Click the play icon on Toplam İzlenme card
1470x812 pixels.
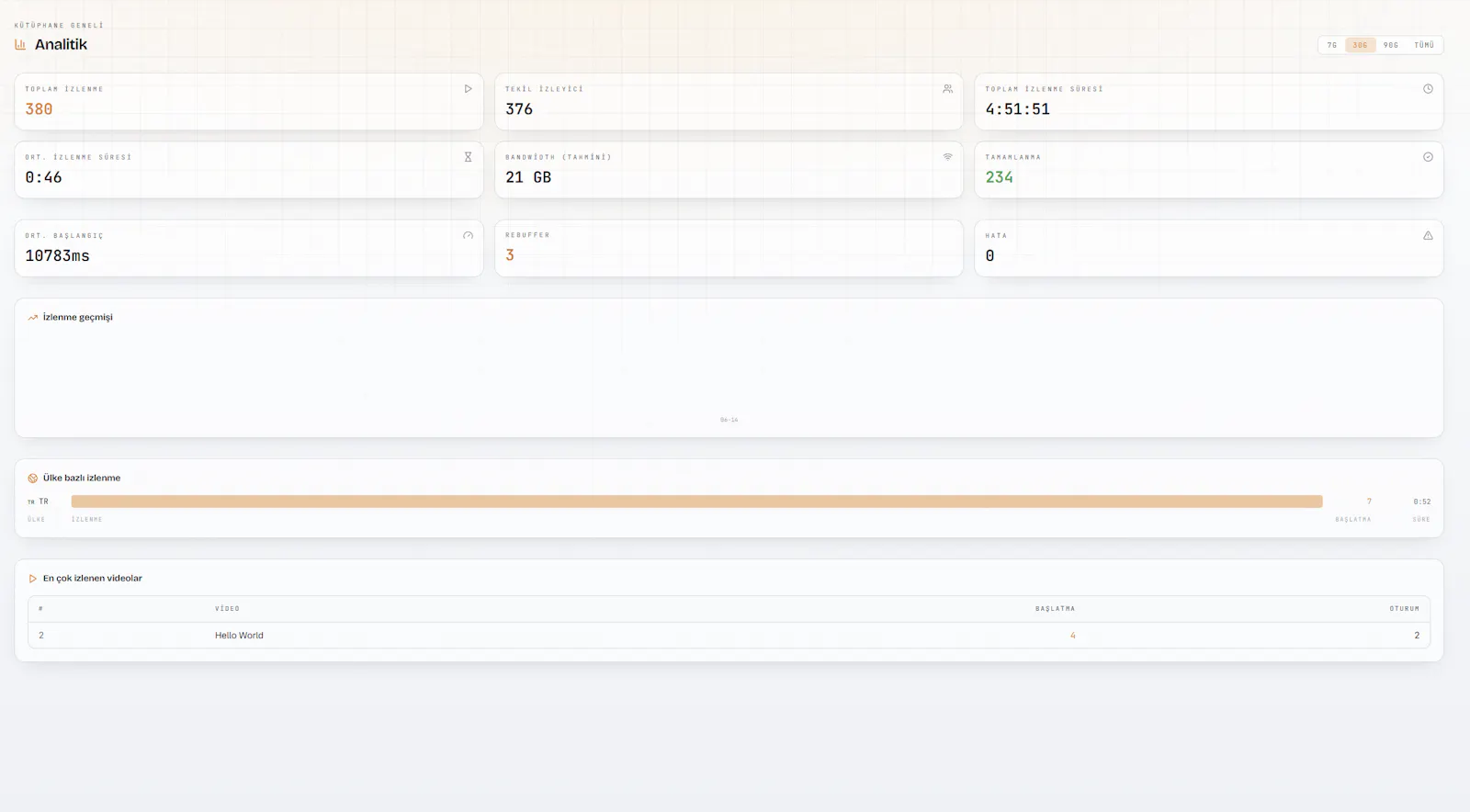point(468,89)
